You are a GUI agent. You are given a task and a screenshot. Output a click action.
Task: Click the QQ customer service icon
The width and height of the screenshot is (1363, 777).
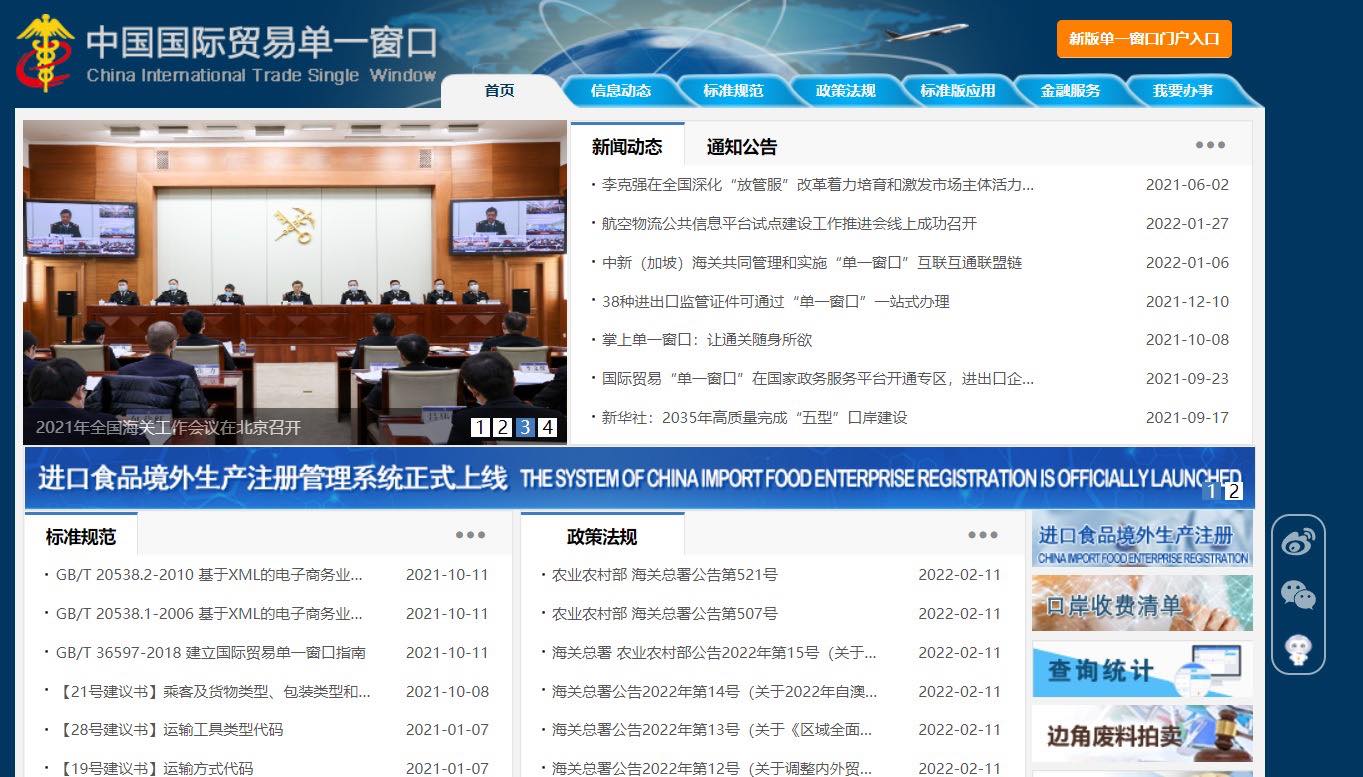1298,652
